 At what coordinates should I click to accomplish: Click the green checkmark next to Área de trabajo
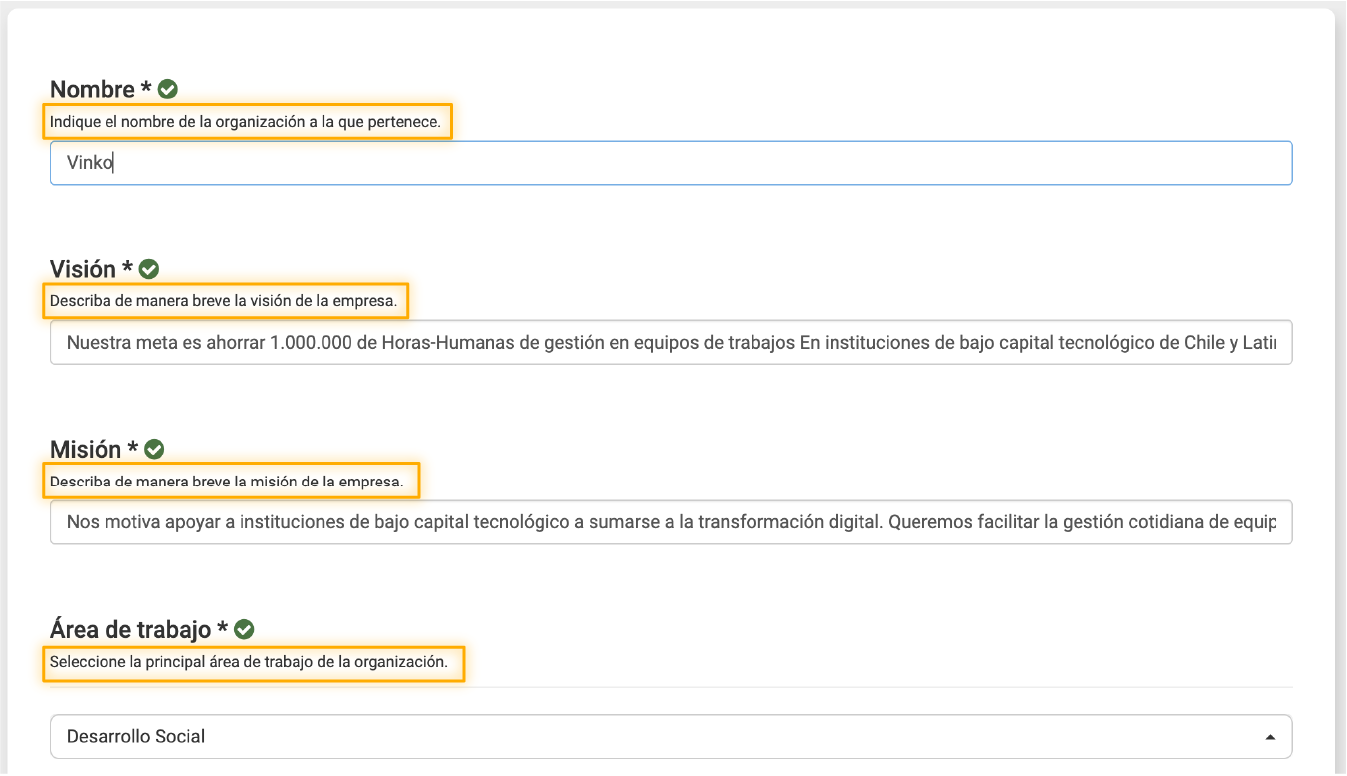[244, 629]
